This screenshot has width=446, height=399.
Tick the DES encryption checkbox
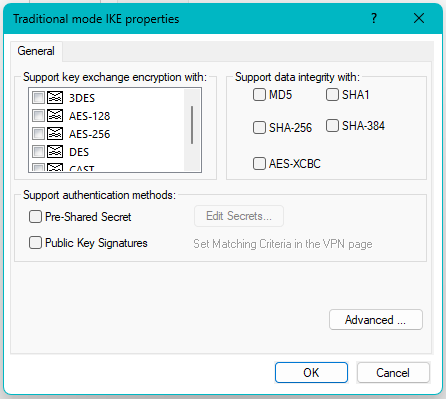point(38,152)
